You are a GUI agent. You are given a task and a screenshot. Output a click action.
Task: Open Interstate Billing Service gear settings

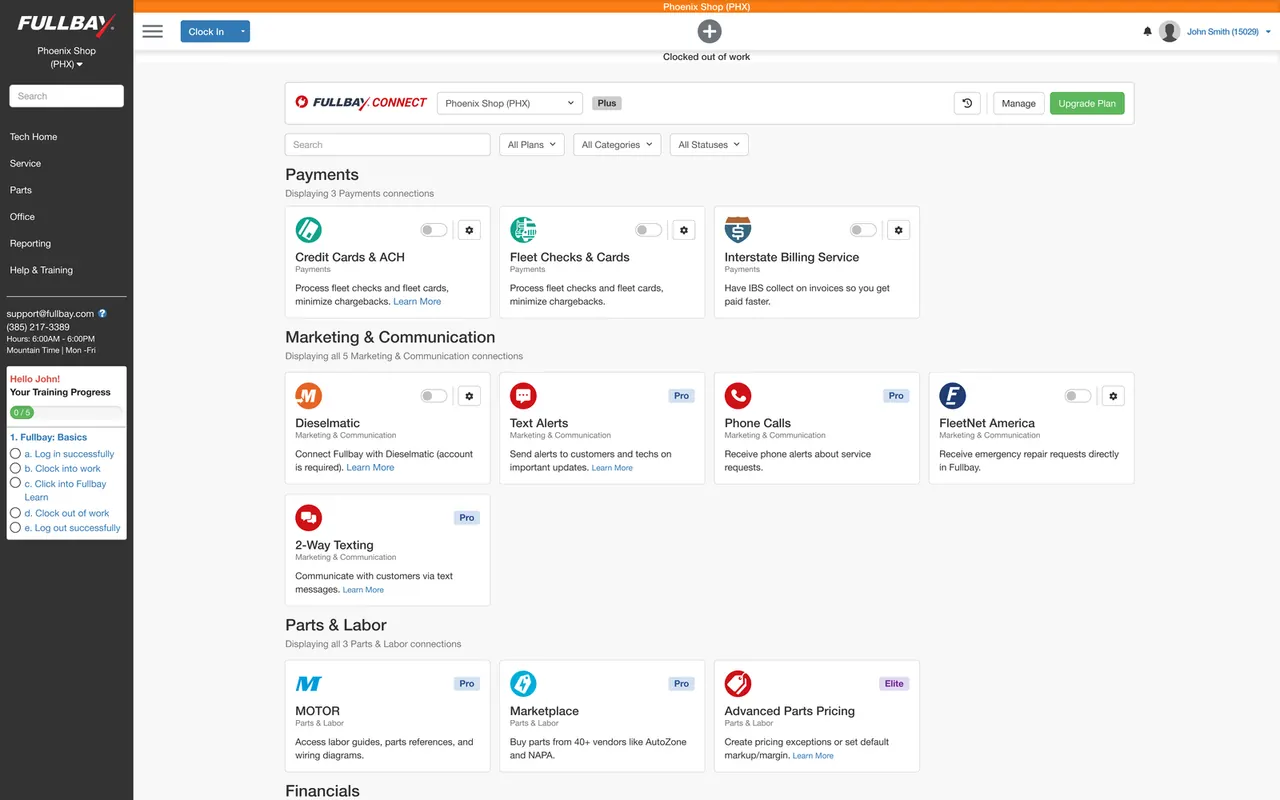899,230
